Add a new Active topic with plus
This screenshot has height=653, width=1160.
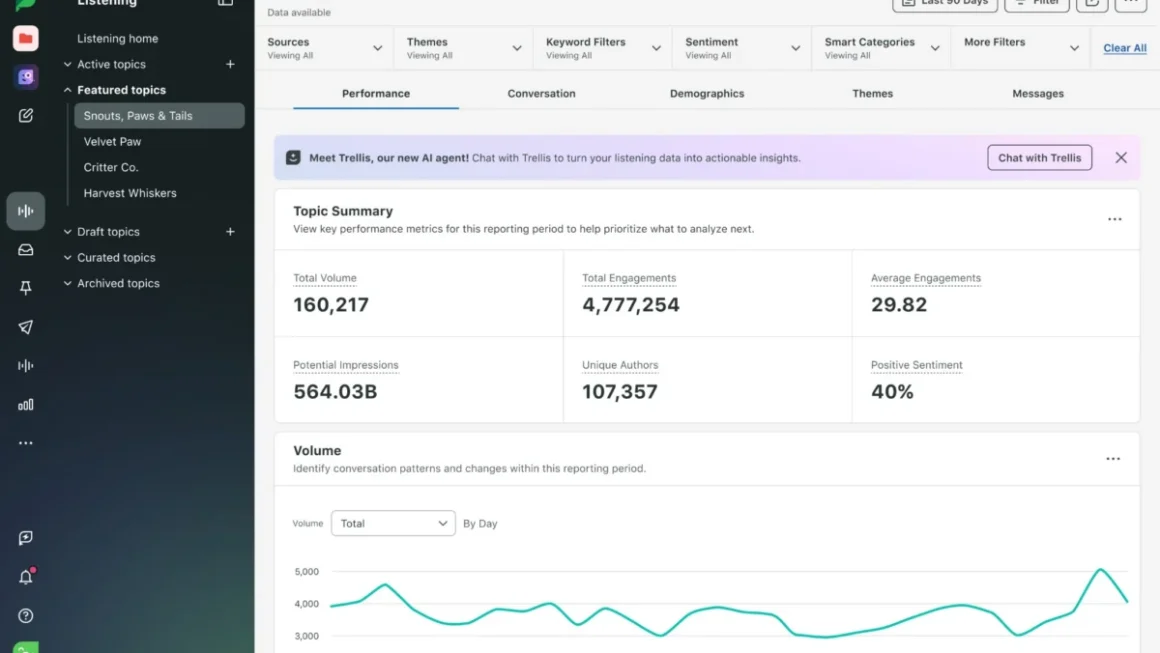pos(230,64)
